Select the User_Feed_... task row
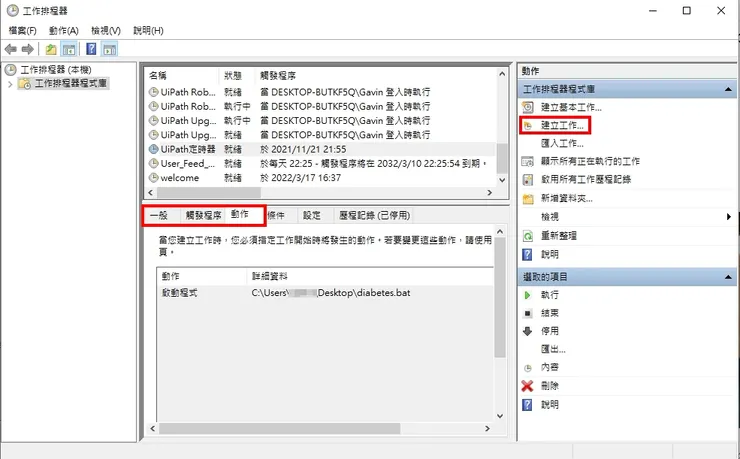The width and height of the screenshot is (740, 459). point(321,164)
